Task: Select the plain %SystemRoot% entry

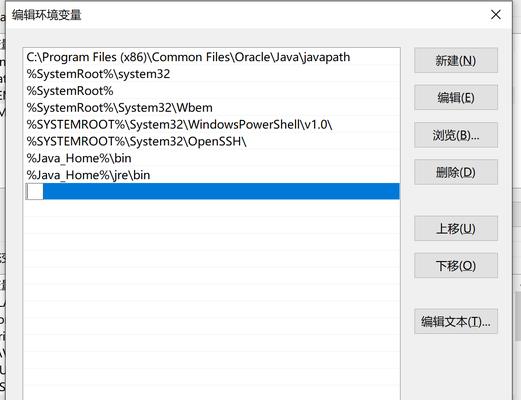Action: tap(212, 91)
